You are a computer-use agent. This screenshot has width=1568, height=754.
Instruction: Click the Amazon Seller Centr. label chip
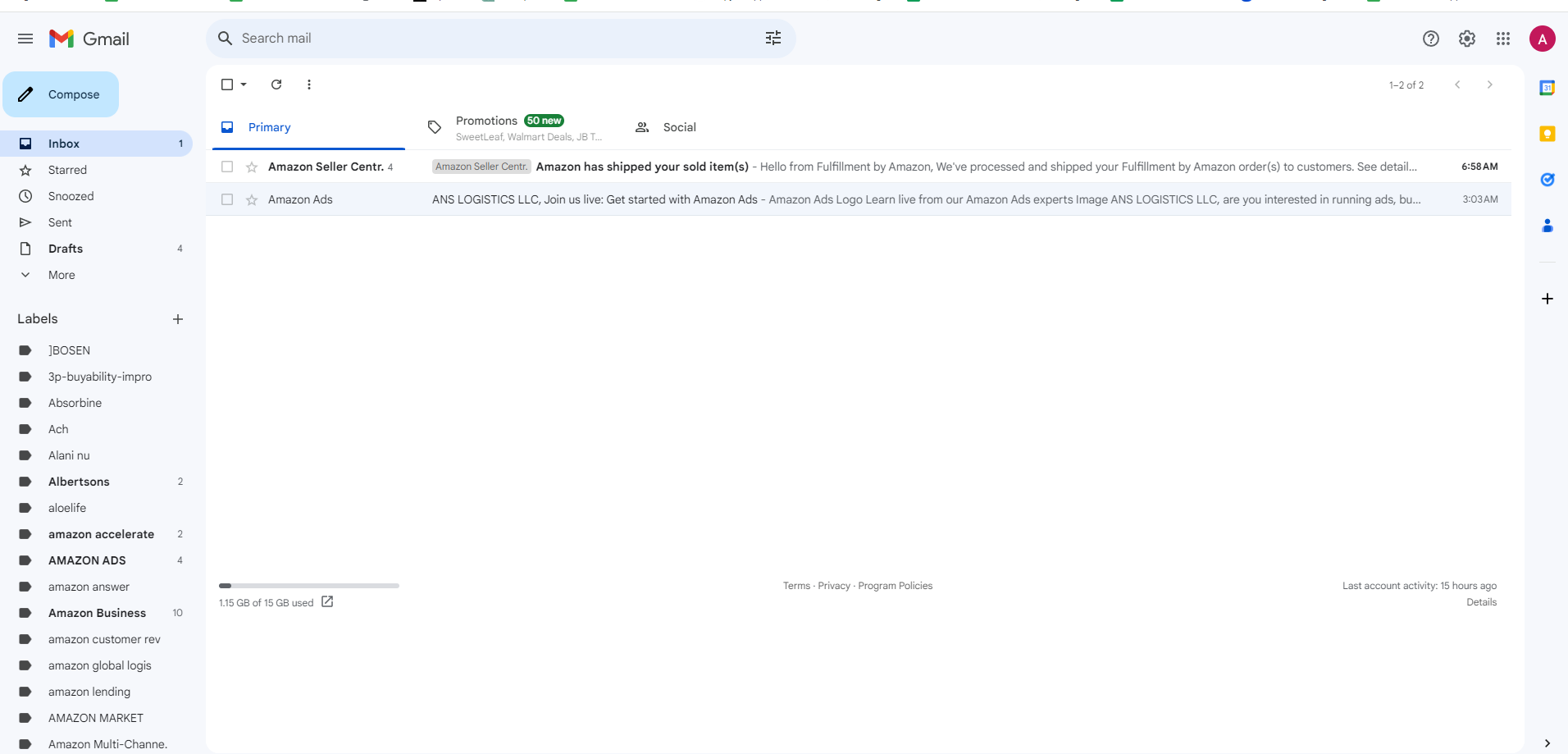pyautogui.click(x=481, y=167)
